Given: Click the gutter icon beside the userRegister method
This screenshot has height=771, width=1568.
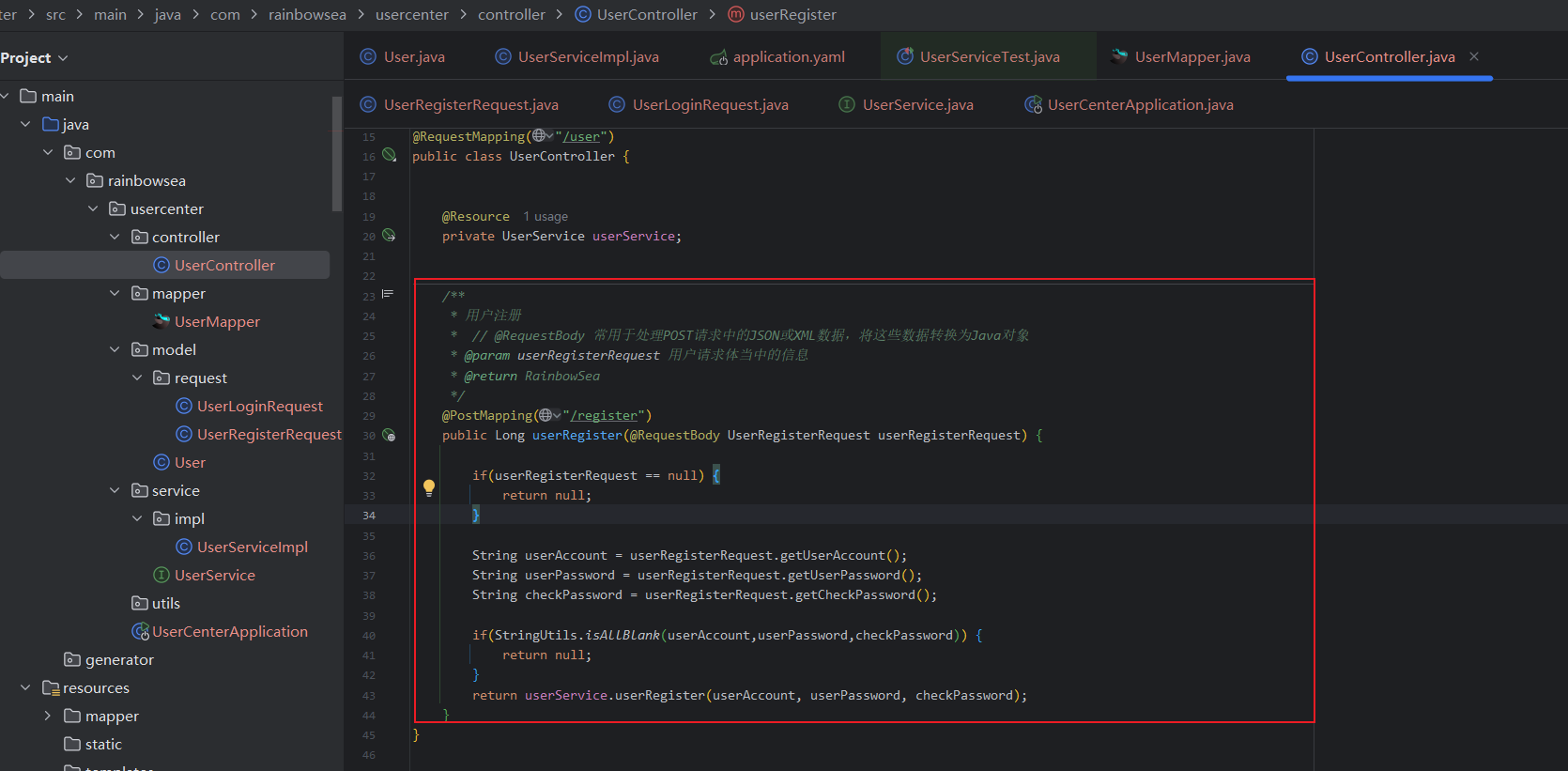Looking at the screenshot, I should pos(389,436).
